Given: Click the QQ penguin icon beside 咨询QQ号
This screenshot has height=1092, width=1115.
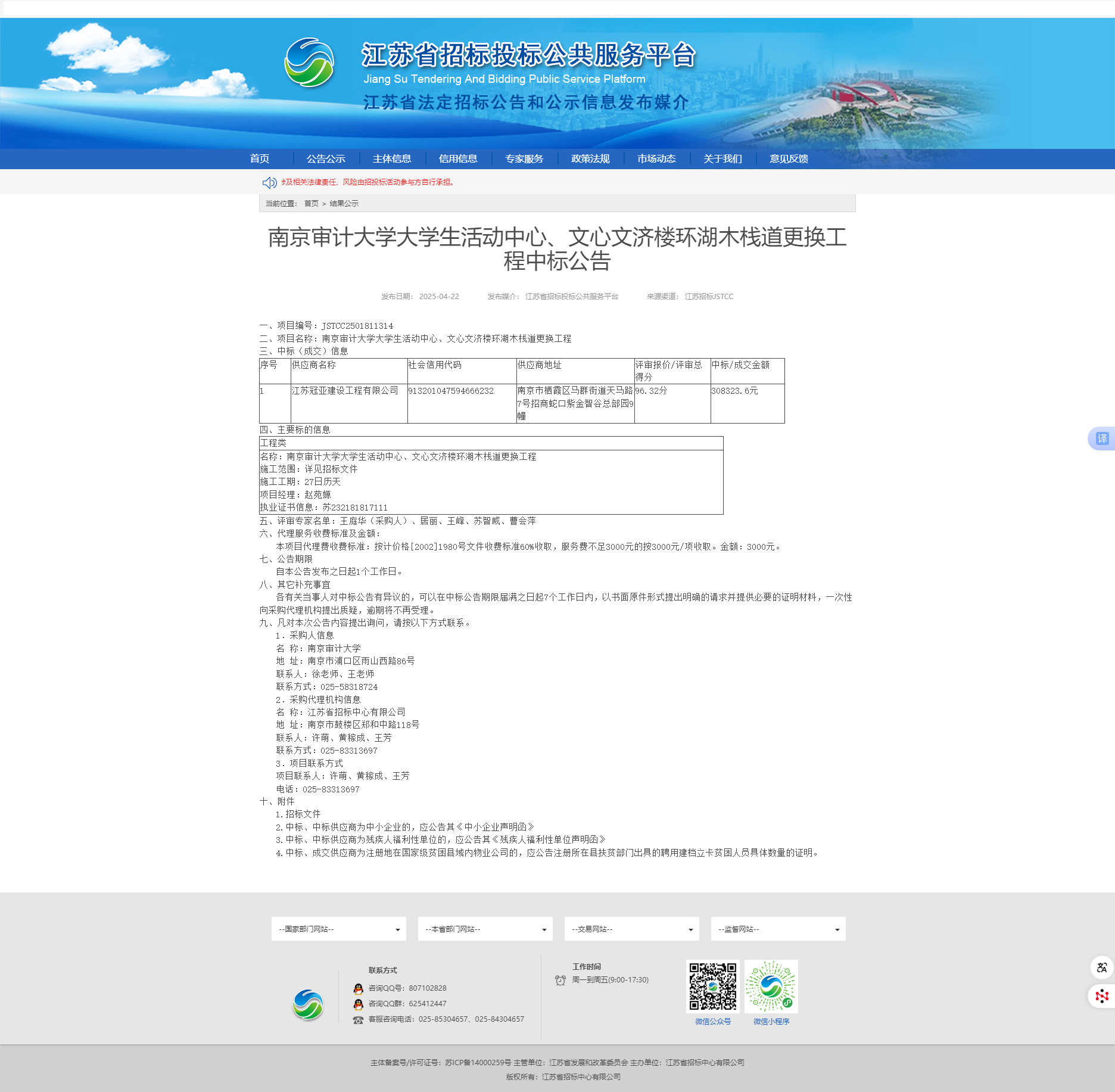Looking at the screenshot, I should click(x=358, y=988).
